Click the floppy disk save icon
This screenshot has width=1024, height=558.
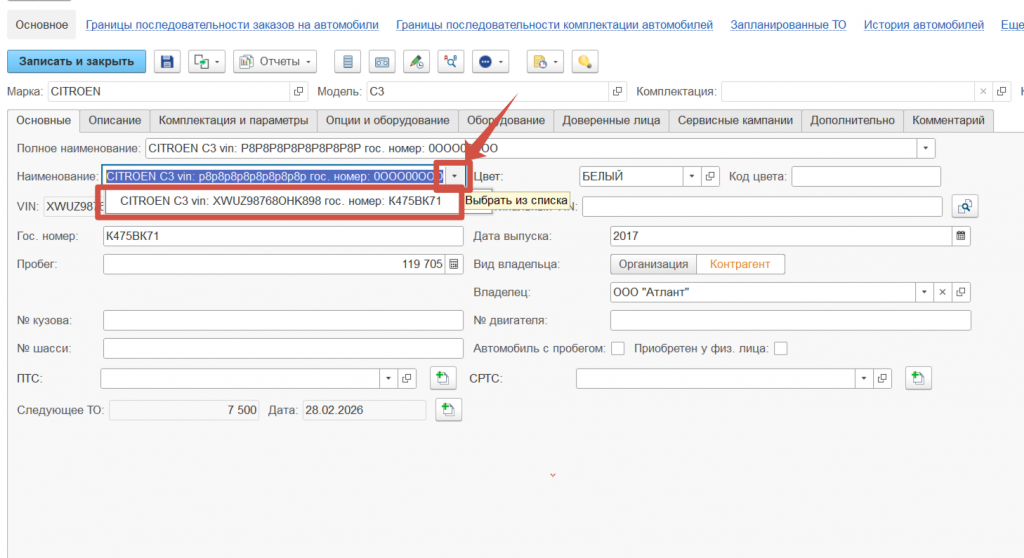click(167, 62)
